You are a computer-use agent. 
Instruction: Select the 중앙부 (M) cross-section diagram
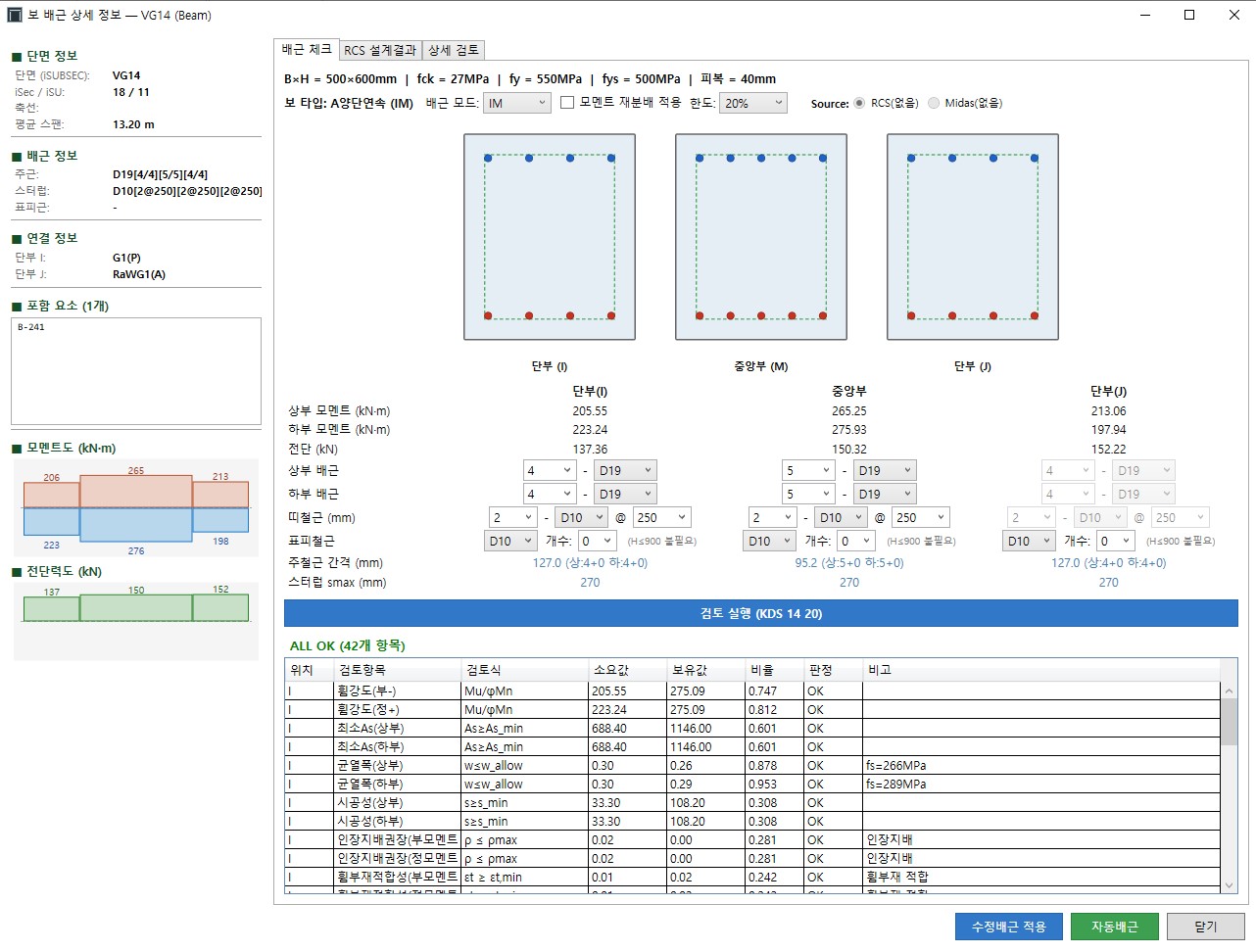coord(761,237)
